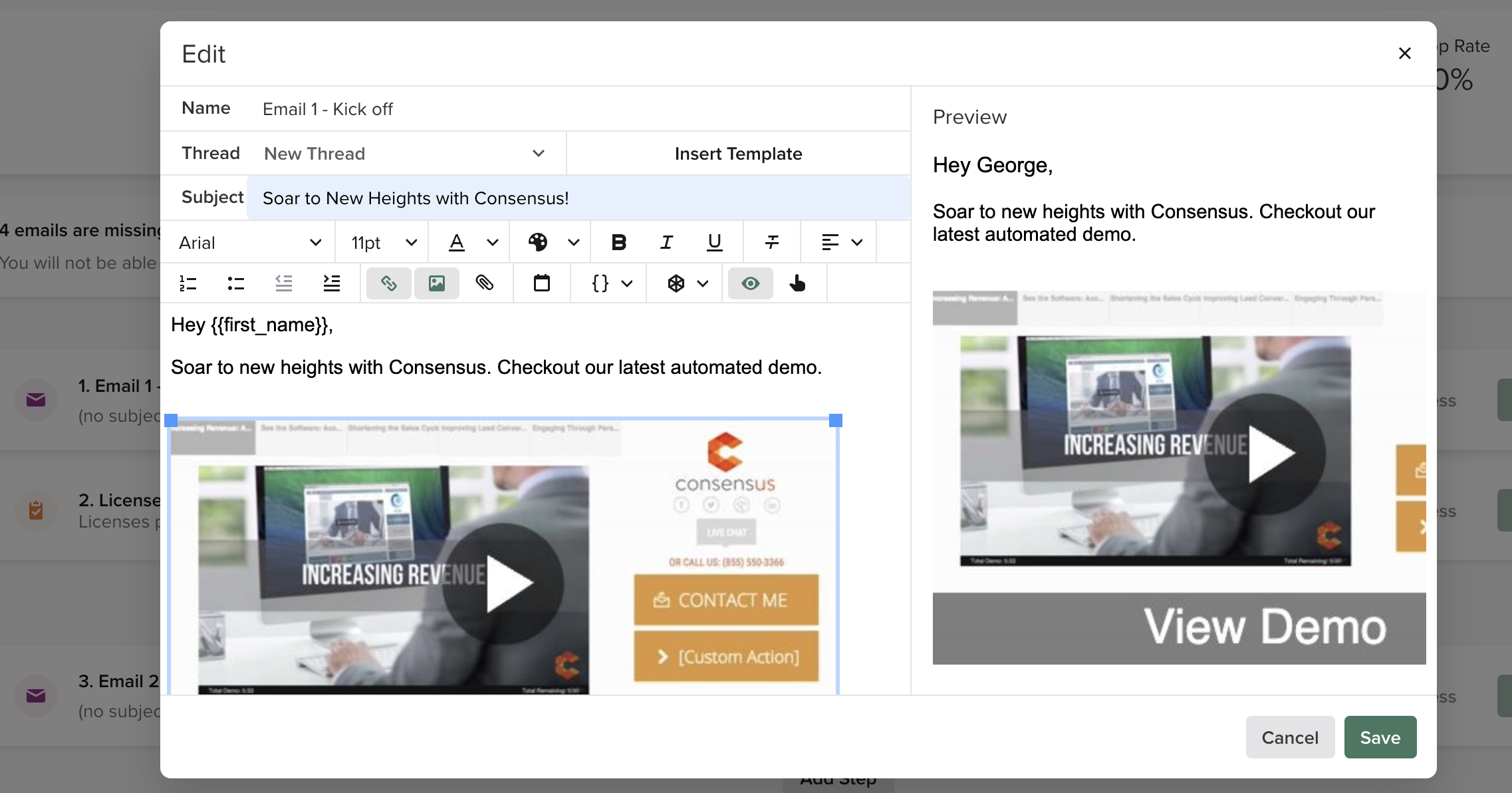Screen dimensions: 1512x793
Task: Expand the text alignment options
Action: (857, 243)
